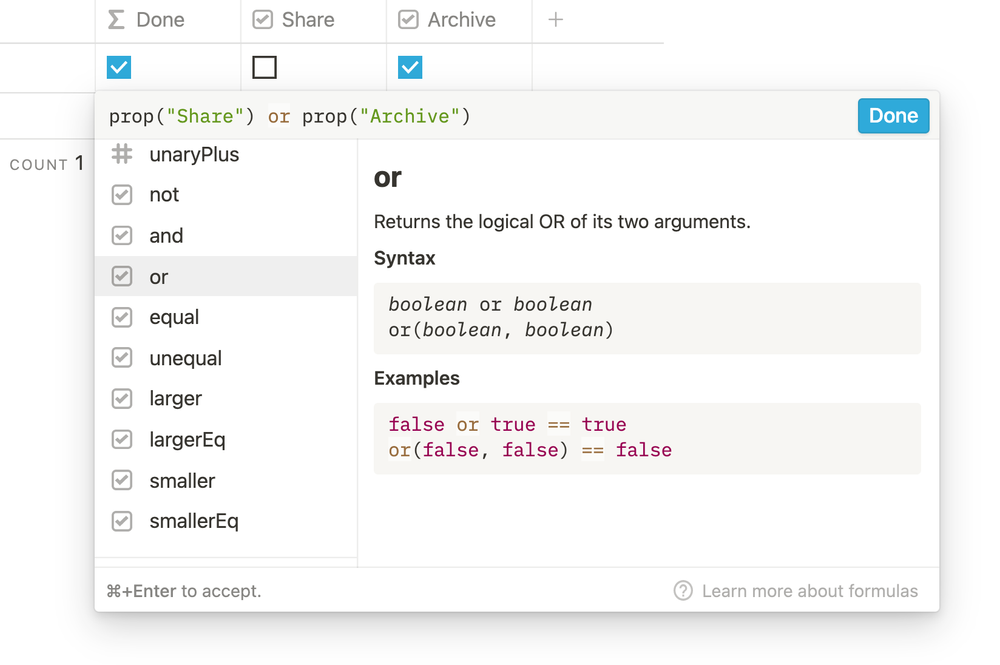Screen dimensions: 1000x665
Task: Select the and function
Action: tap(226, 235)
